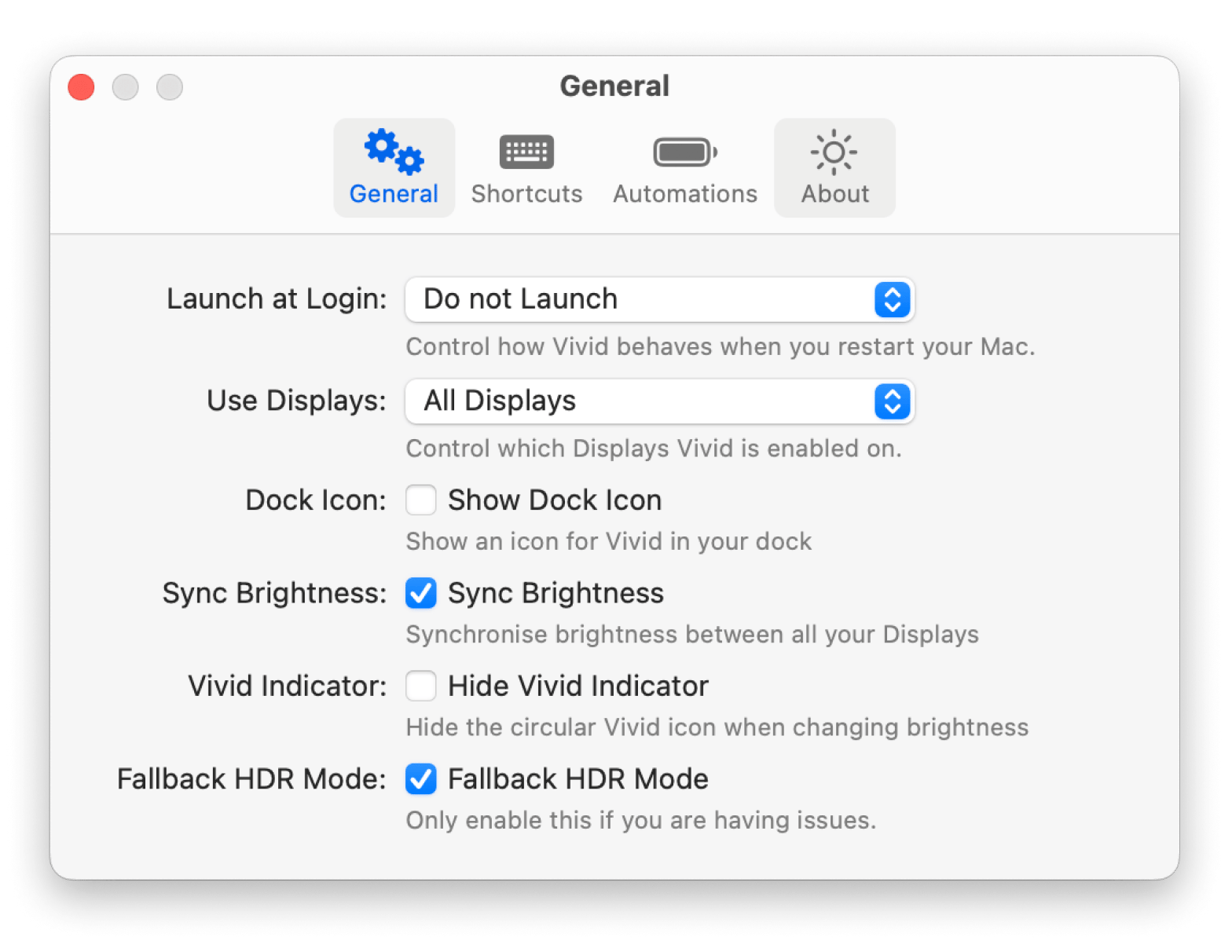Click 'Synchronise brightness between all' description
Image resolution: width=1232 pixels, height=952 pixels.
pos(692,634)
